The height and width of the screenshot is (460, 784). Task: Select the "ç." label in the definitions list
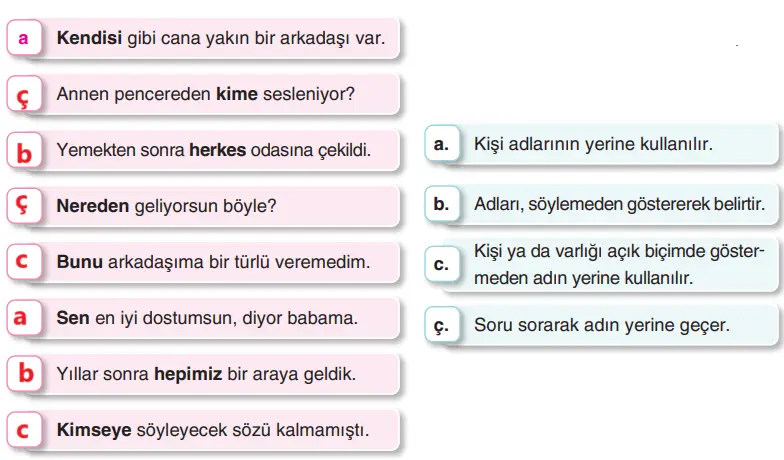(441, 325)
